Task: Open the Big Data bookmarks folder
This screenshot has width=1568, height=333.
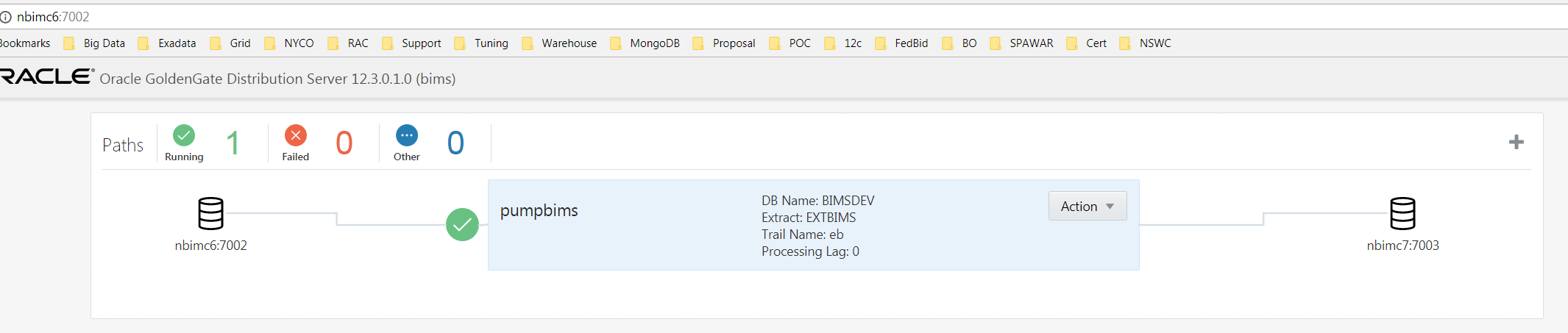Action: [x=95, y=43]
